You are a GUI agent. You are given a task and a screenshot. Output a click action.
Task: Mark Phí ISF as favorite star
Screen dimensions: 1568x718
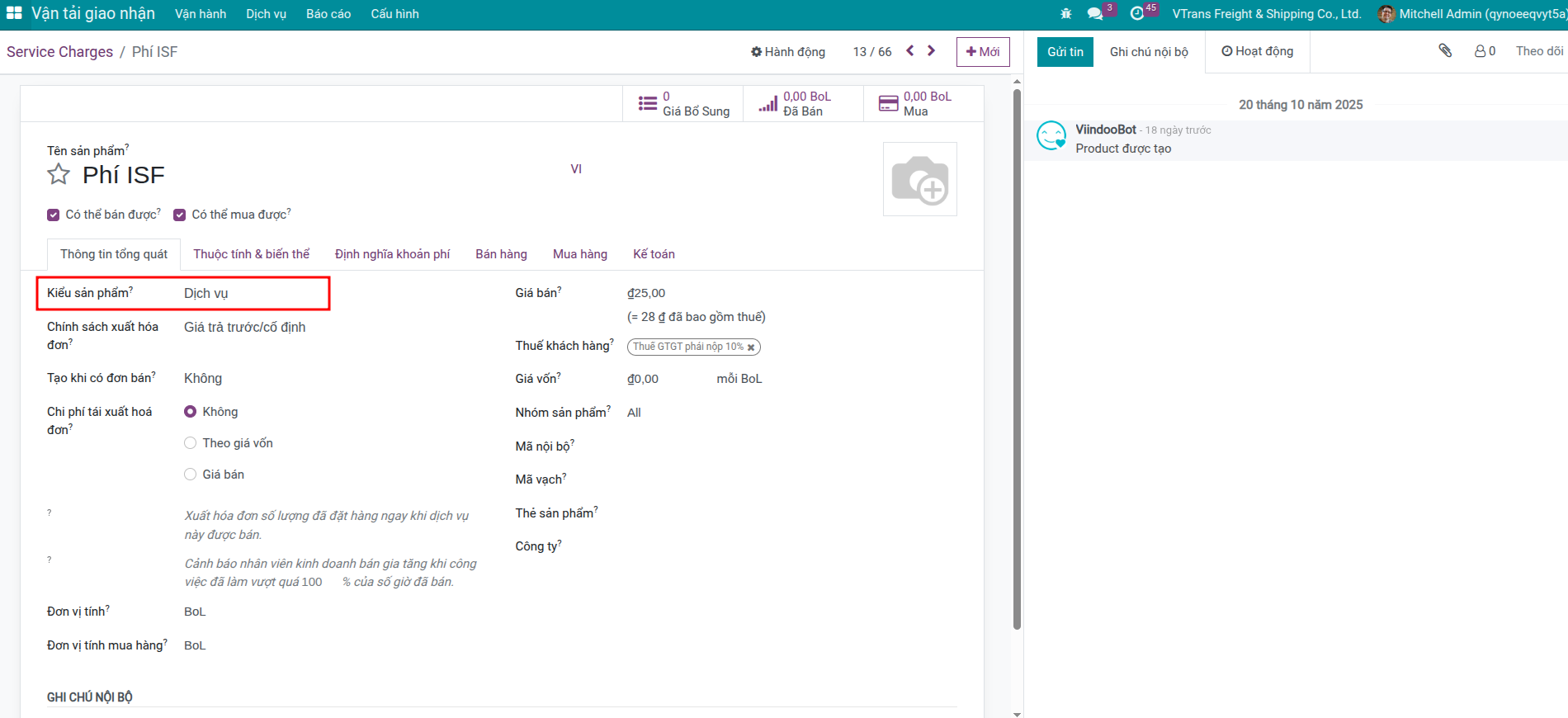click(x=59, y=175)
